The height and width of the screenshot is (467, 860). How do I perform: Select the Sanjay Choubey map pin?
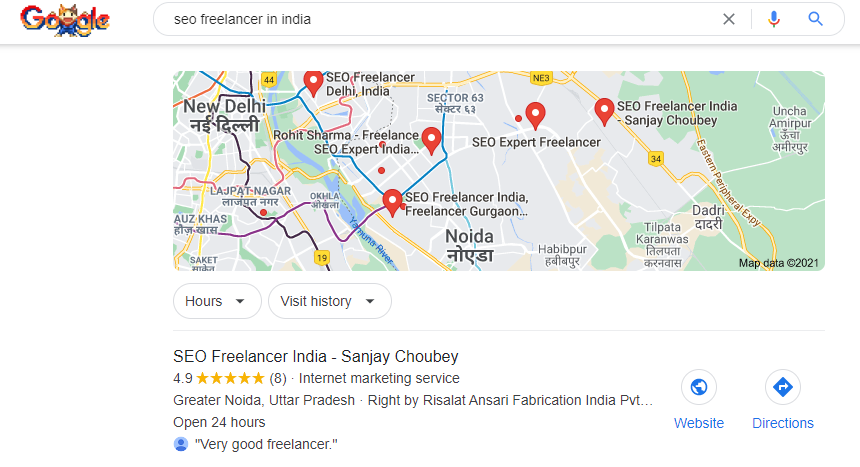click(604, 111)
